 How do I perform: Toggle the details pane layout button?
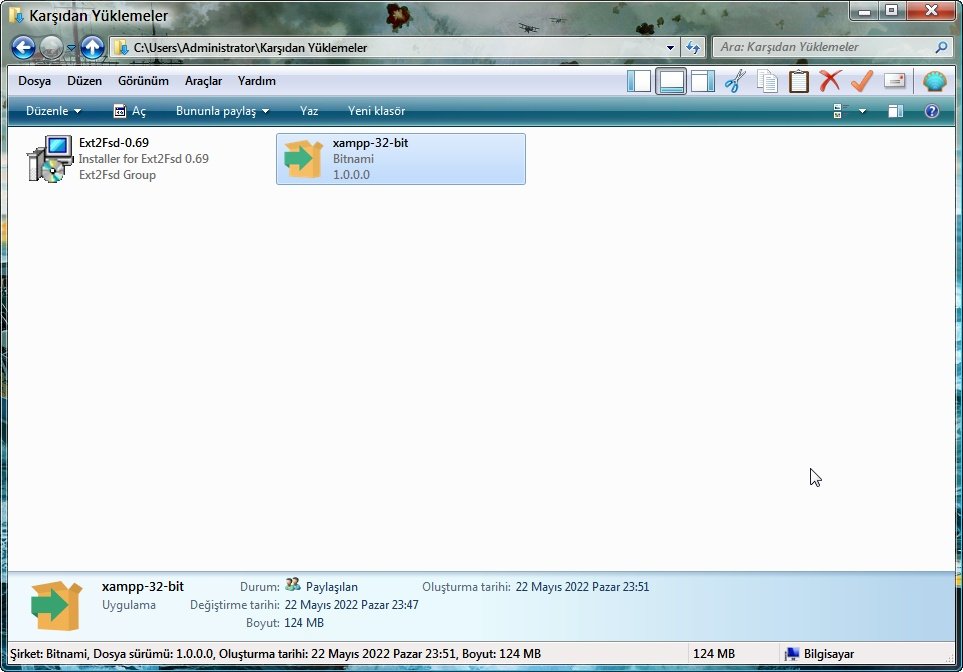(x=671, y=81)
